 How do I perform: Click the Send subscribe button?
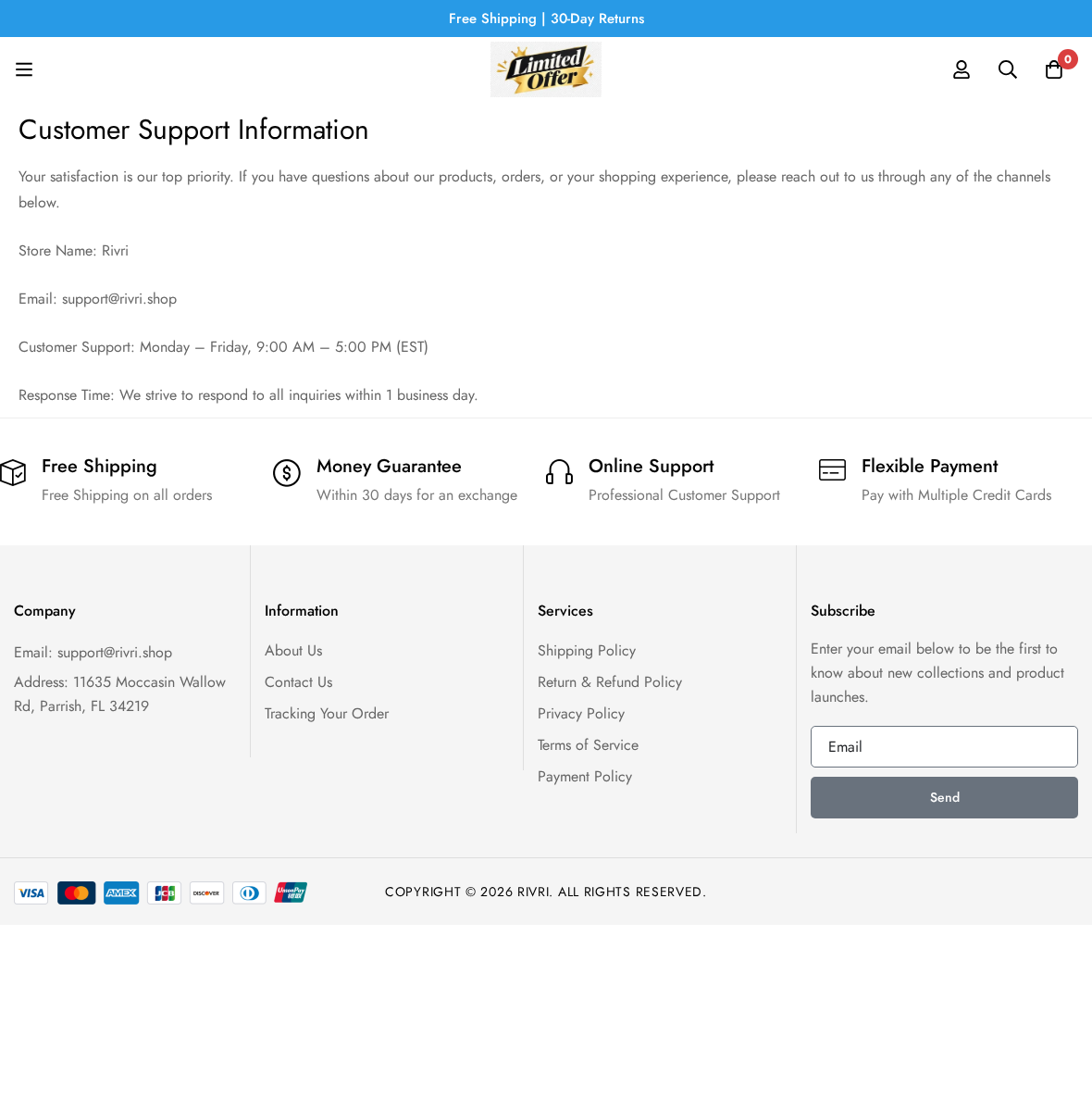click(944, 797)
